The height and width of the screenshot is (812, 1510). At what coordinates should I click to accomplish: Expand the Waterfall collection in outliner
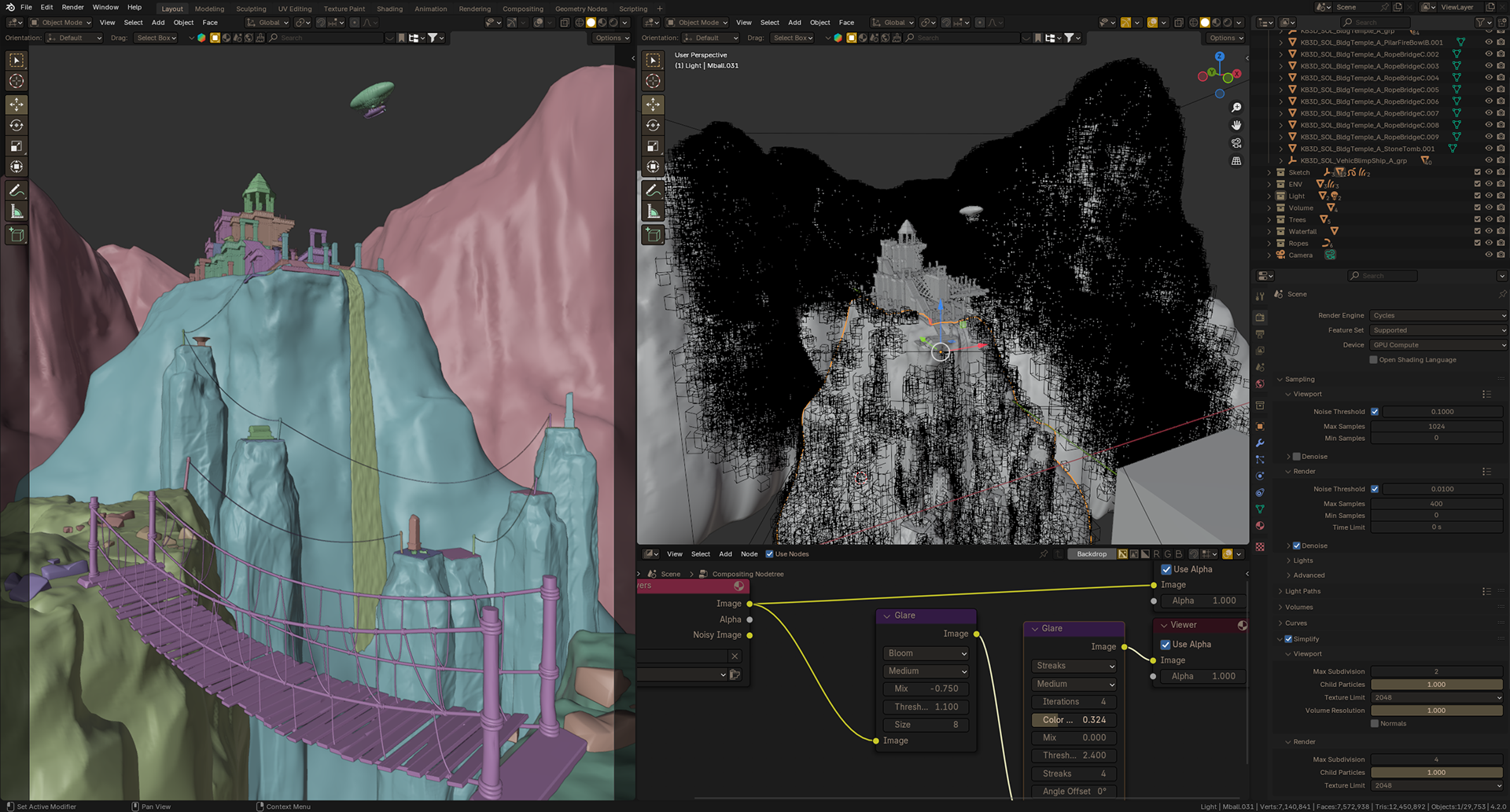(1269, 231)
